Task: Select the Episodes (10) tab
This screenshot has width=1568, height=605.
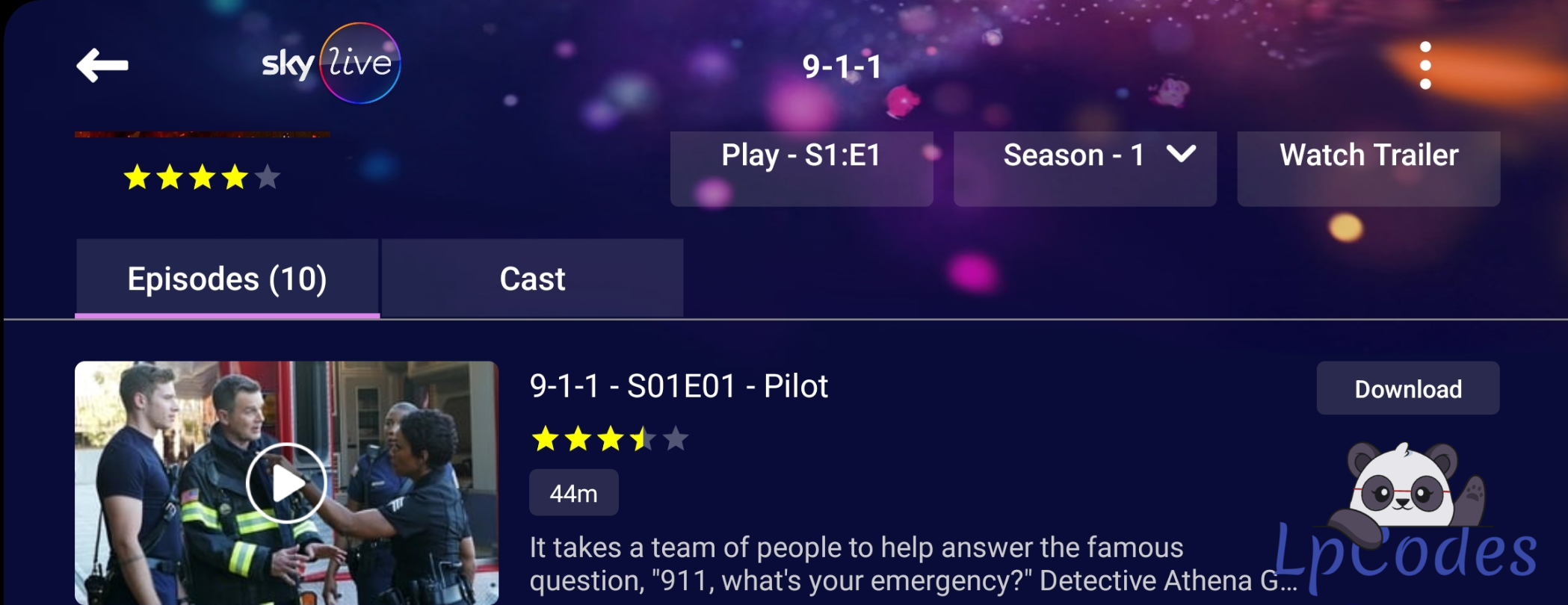Action: tap(227, 279)
